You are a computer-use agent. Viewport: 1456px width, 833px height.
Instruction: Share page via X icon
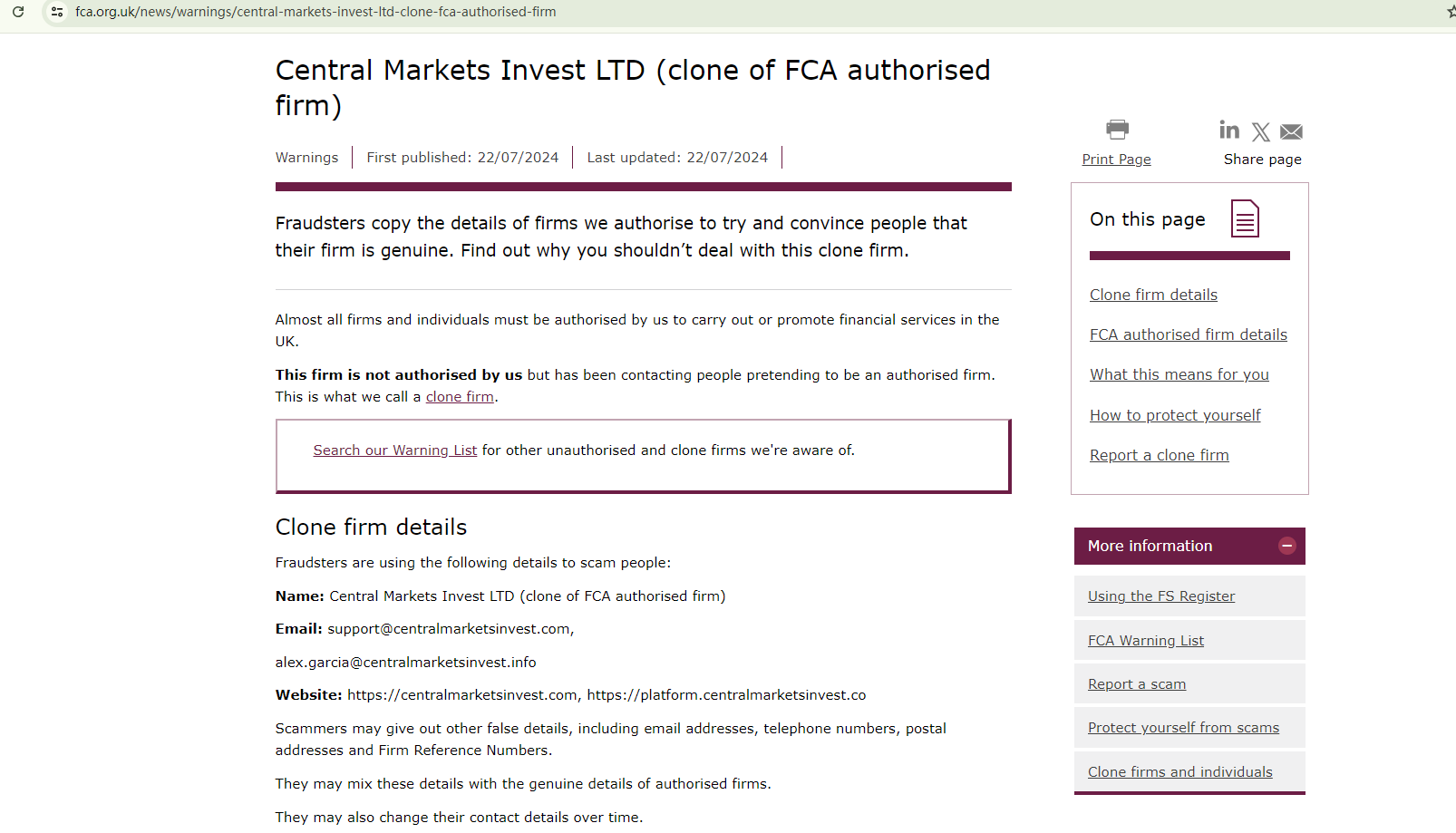click(x=1260, y=132)
